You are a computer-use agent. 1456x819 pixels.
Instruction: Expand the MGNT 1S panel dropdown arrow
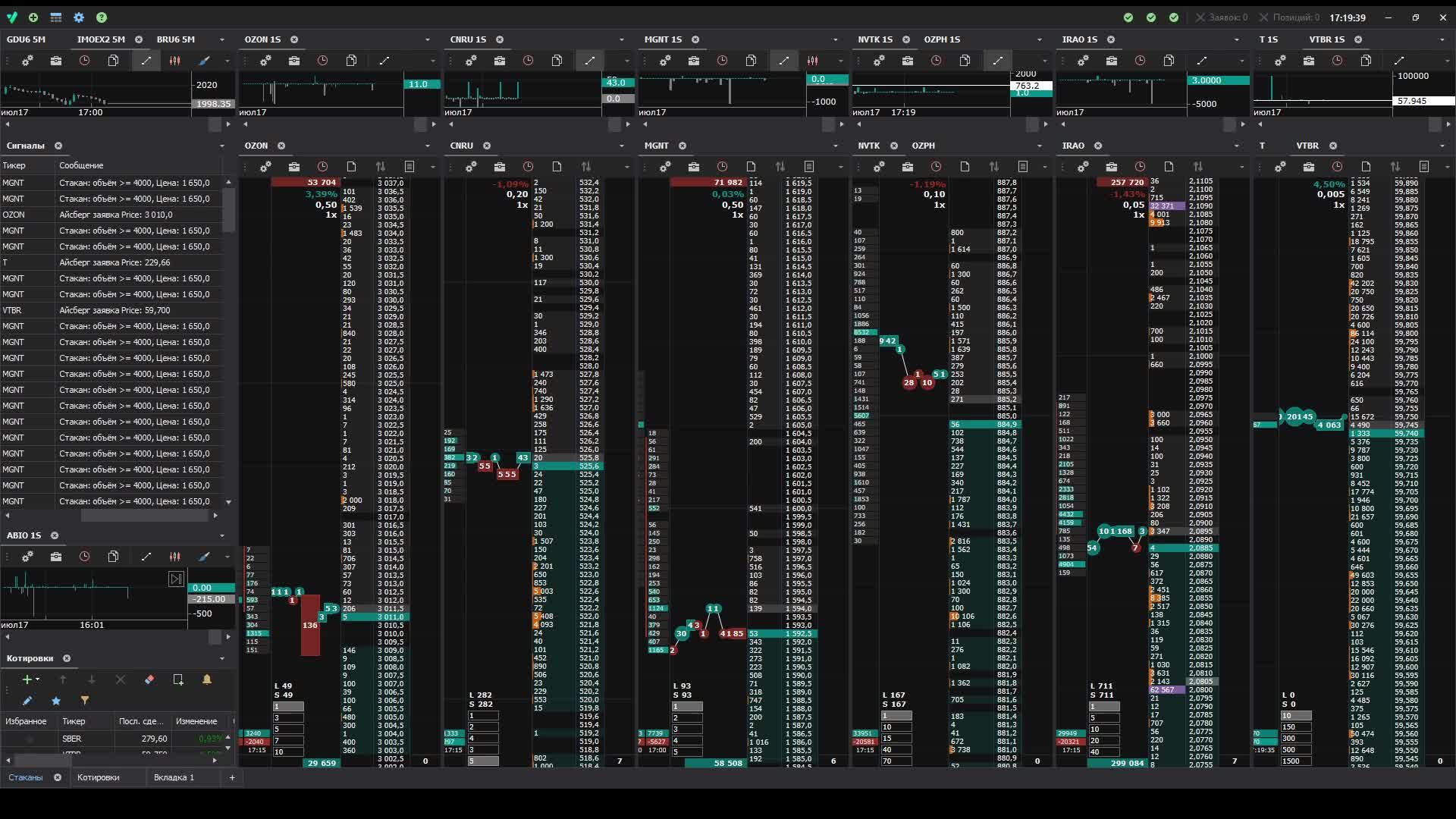(x=836, y=39)
